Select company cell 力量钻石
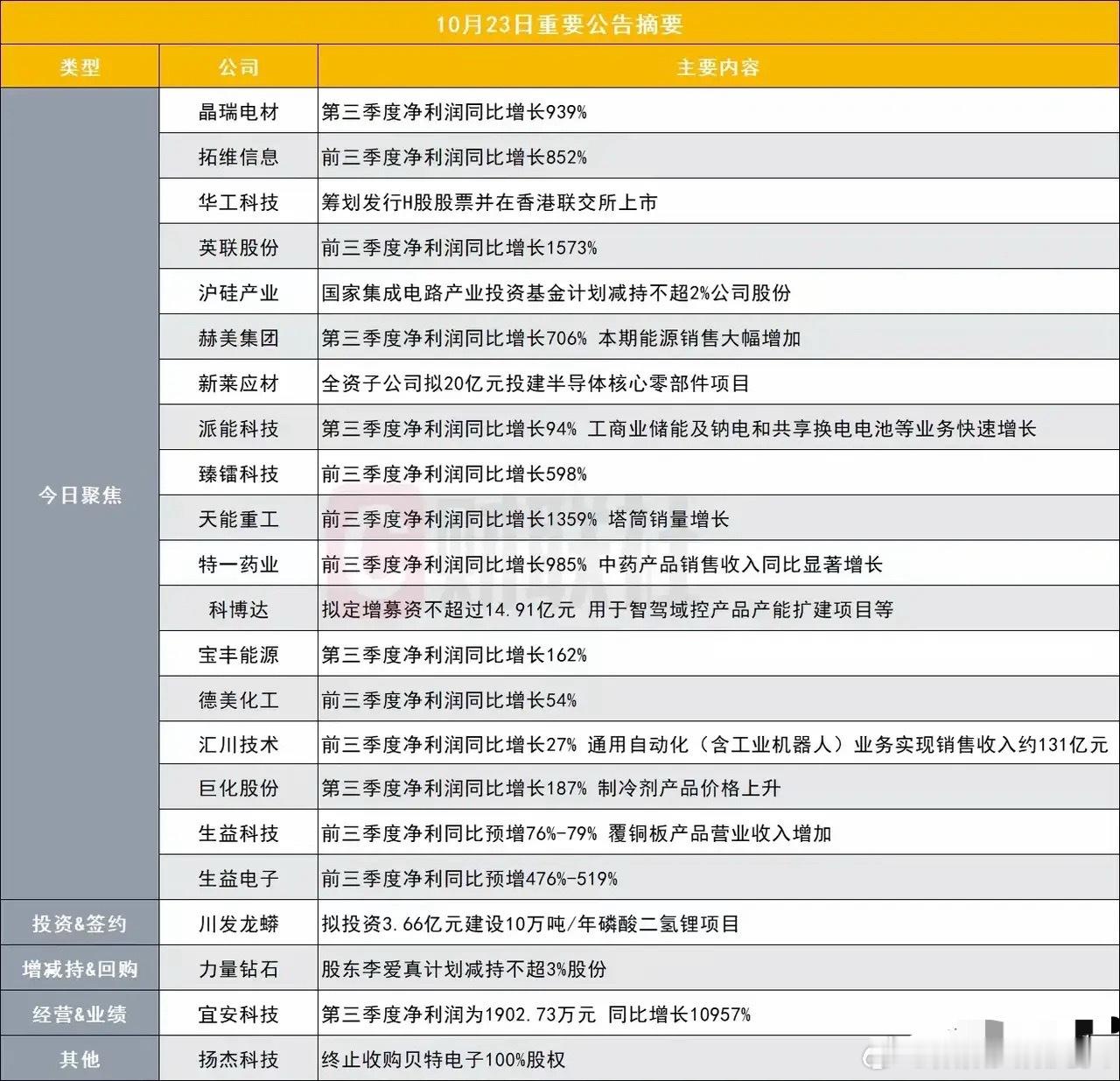This screenshot has height=1081, width=1120. click(x=238, y=969)
